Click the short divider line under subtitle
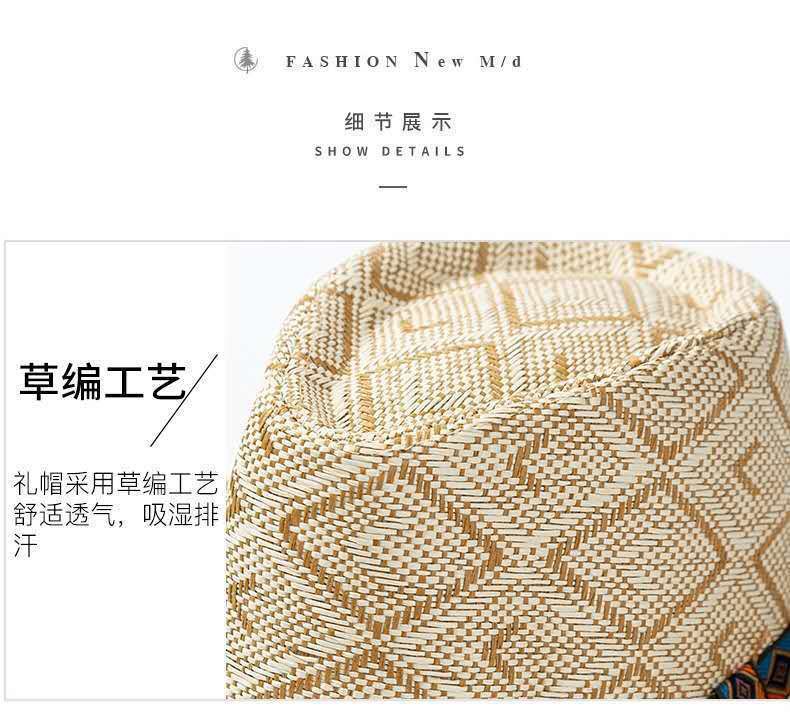 tap(393, 187)
